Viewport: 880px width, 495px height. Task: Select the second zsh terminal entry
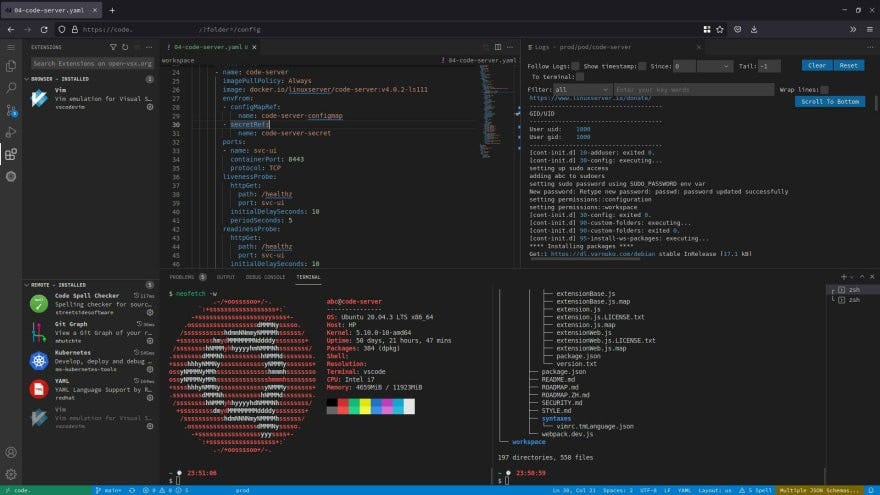coord(852,300)
